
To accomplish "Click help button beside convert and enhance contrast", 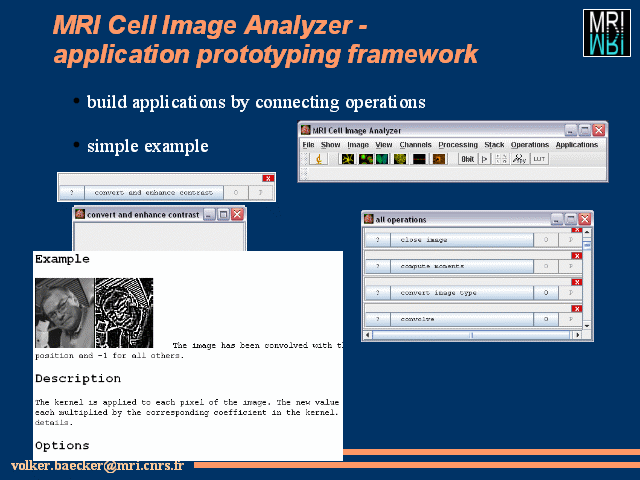I will [71, 192].
